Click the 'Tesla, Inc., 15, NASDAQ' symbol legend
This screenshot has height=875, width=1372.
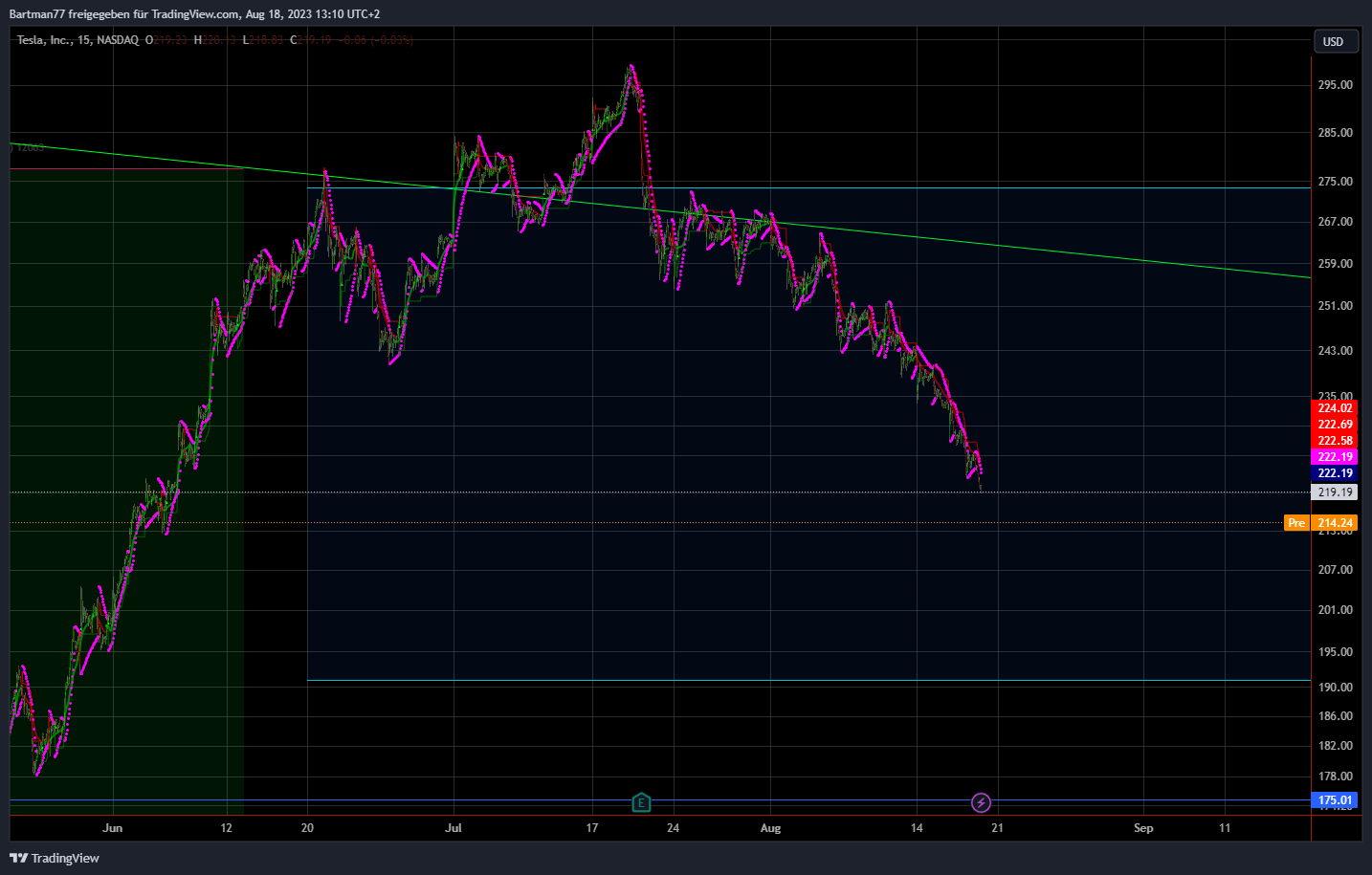point(77,40)
